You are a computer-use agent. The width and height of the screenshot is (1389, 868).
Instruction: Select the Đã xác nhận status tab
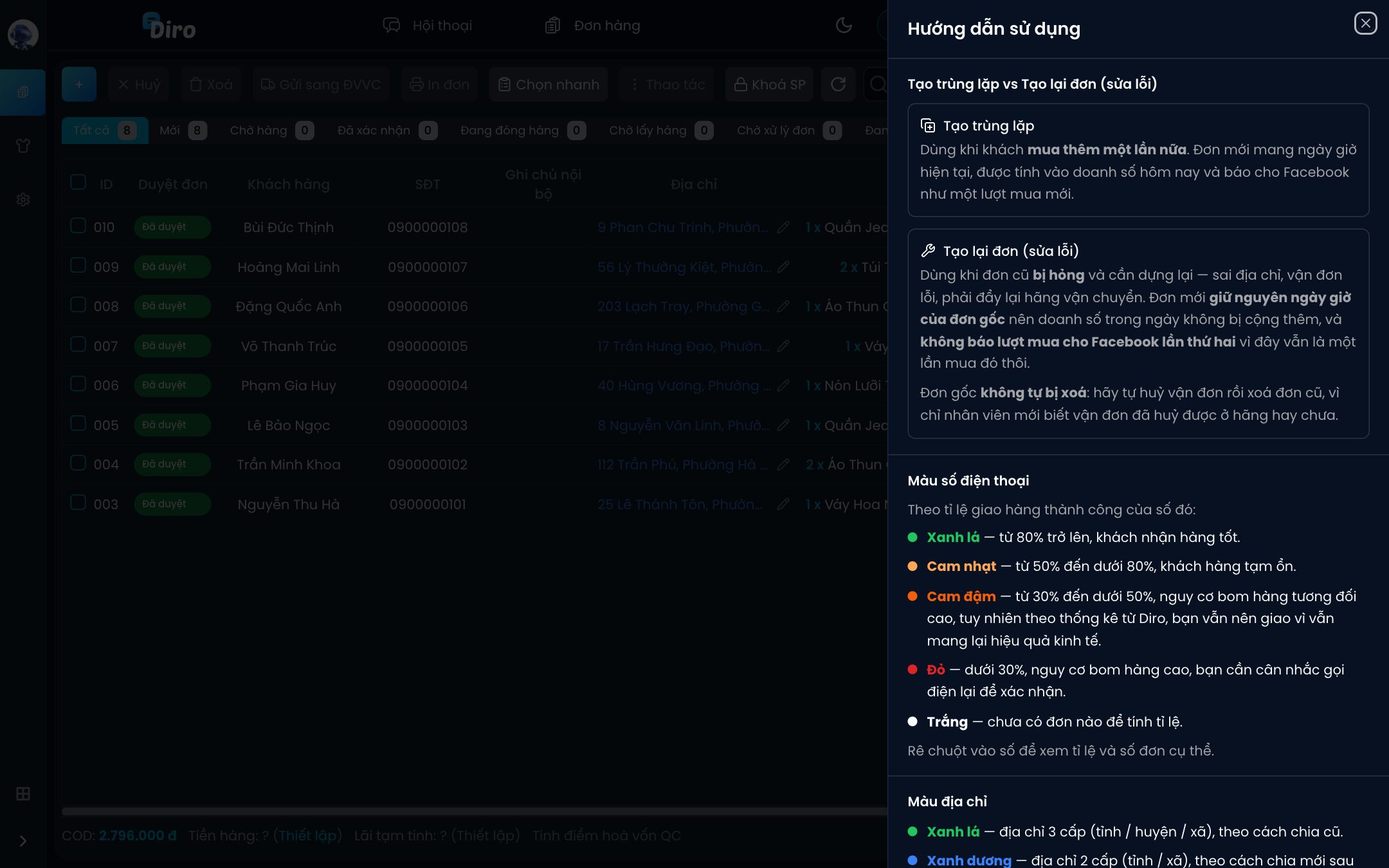pos(387,131)
